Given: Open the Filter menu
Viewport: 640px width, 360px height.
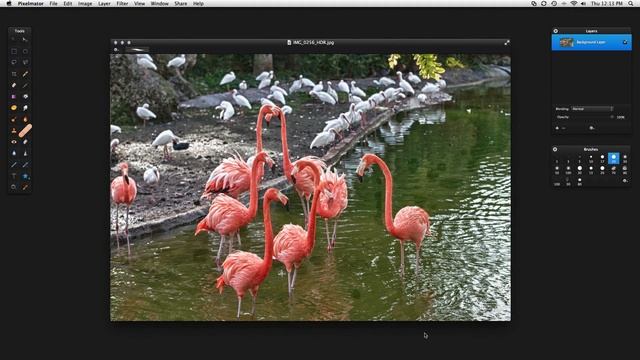Looking at the screenshot, I should 122,4.
